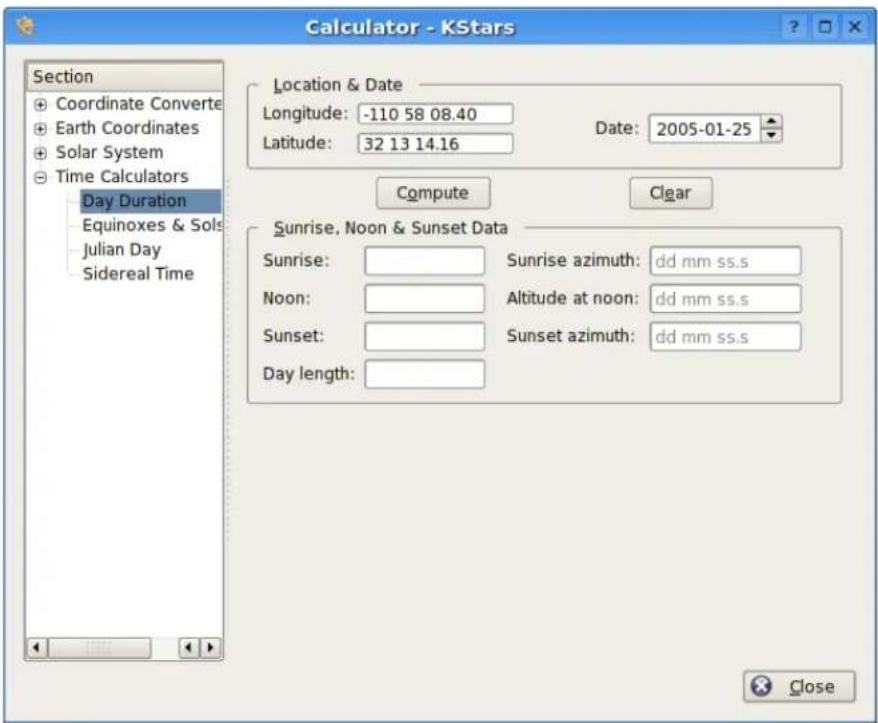Click the Location & Date group label

point(338,85)
